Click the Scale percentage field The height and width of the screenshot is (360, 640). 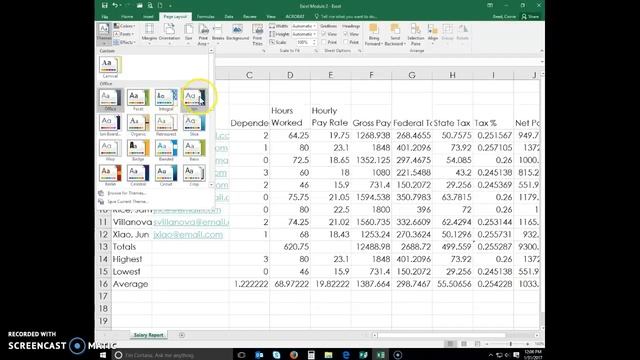[304, 42]
